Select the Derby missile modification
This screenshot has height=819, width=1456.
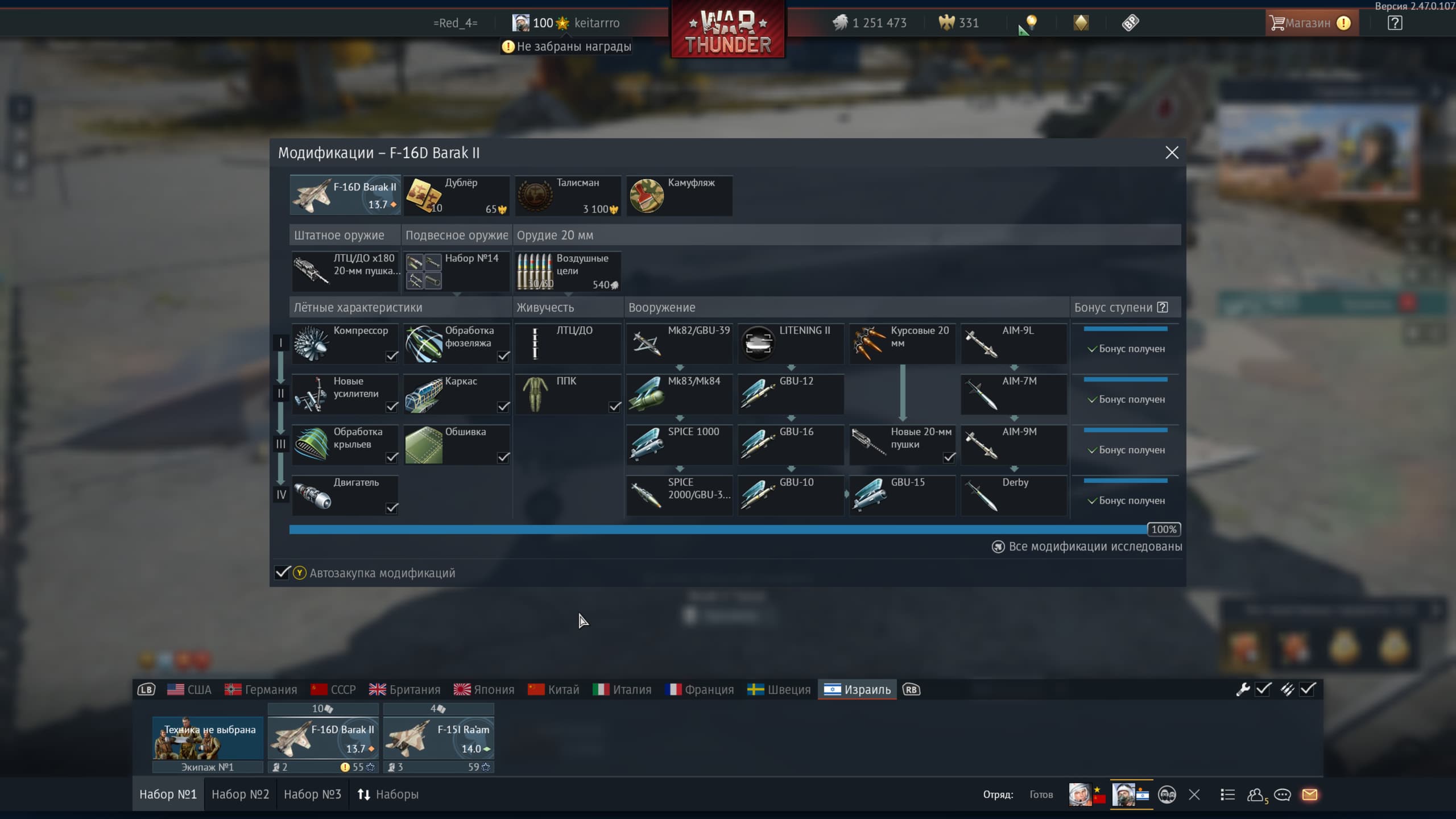tap(1014, 495)
